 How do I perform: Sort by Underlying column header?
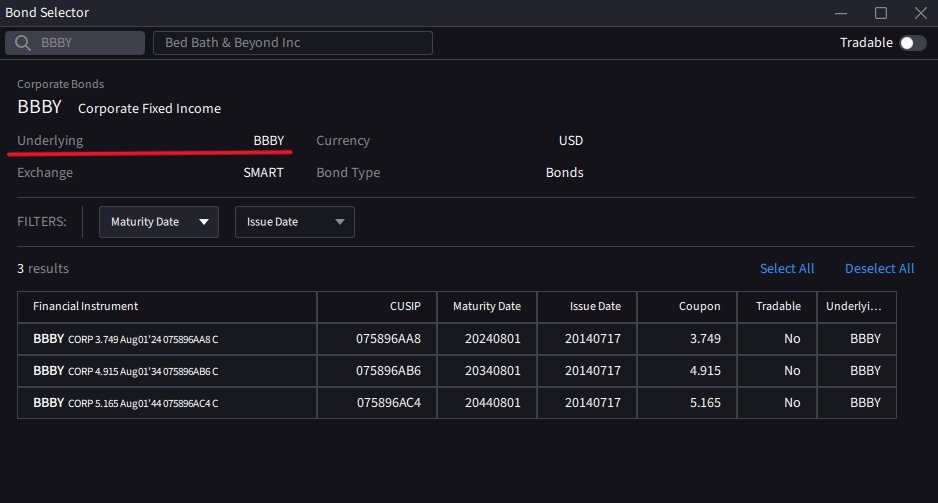coord(857,307)
